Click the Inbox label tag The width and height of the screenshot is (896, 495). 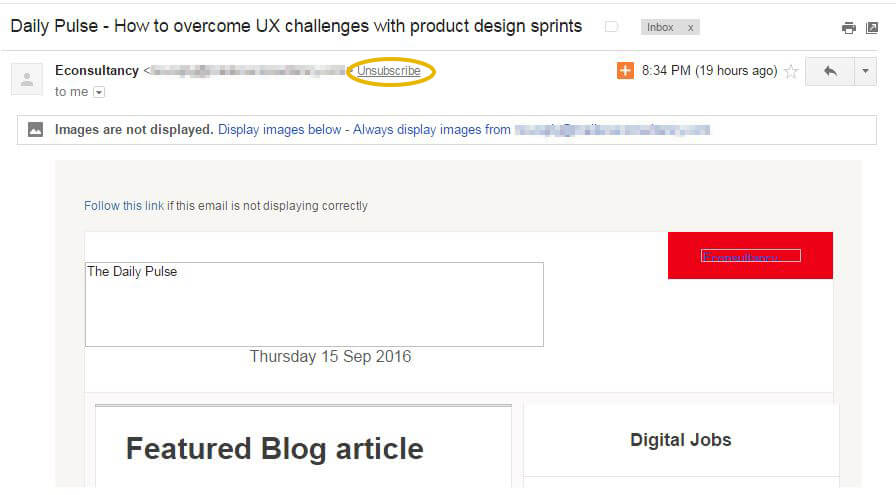[661, 27]
